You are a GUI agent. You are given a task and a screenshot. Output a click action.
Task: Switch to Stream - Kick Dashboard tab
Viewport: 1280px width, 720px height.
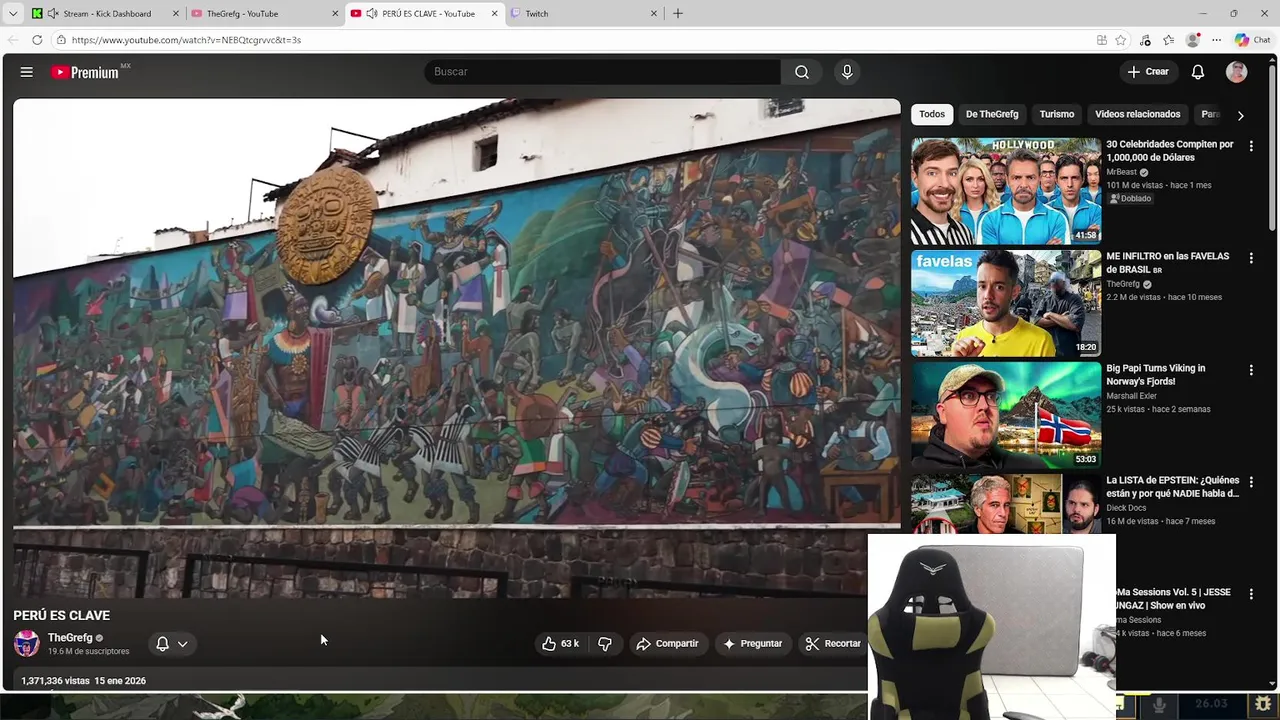coord(107,13)
